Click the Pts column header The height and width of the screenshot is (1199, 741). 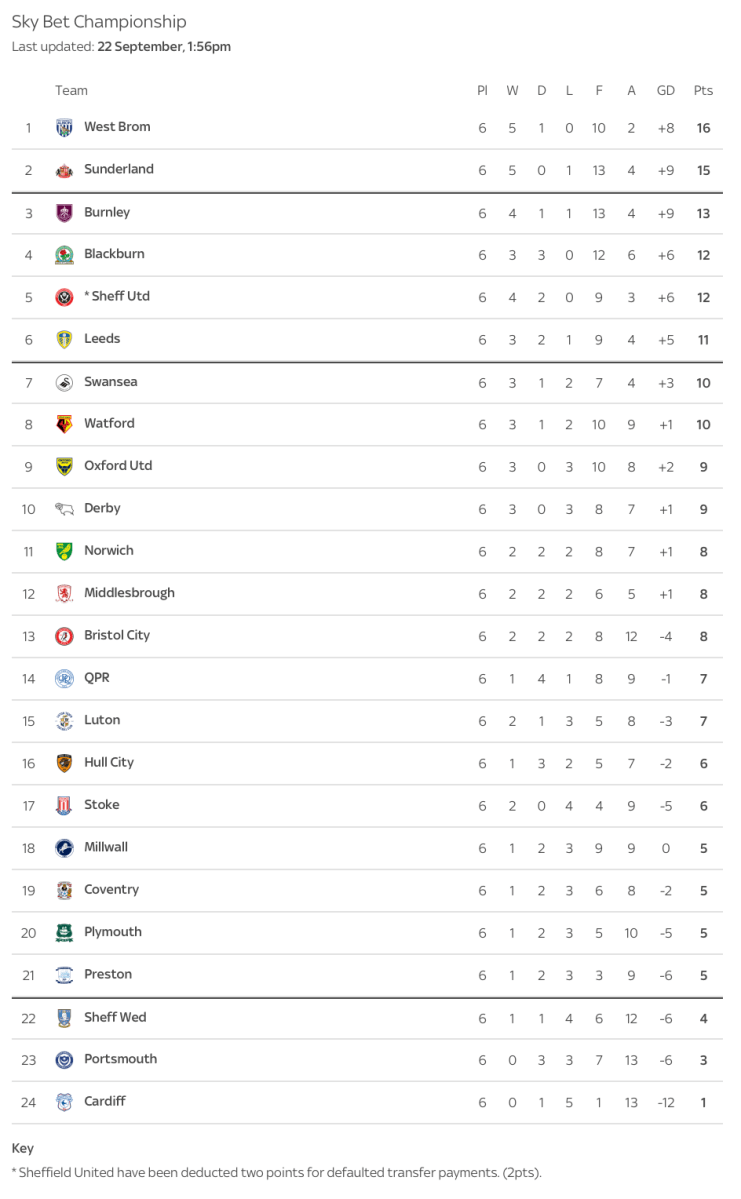tap(703, 91)
